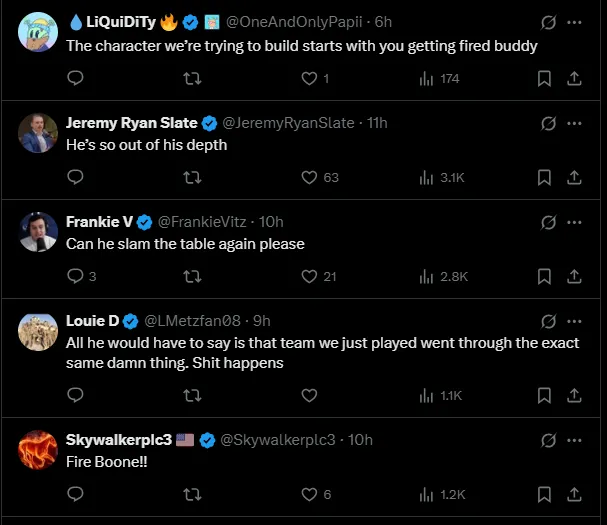Open Grok icon on Jeremy Ryan Slate's tweet
607x525 pixels.
coord(548,123)
